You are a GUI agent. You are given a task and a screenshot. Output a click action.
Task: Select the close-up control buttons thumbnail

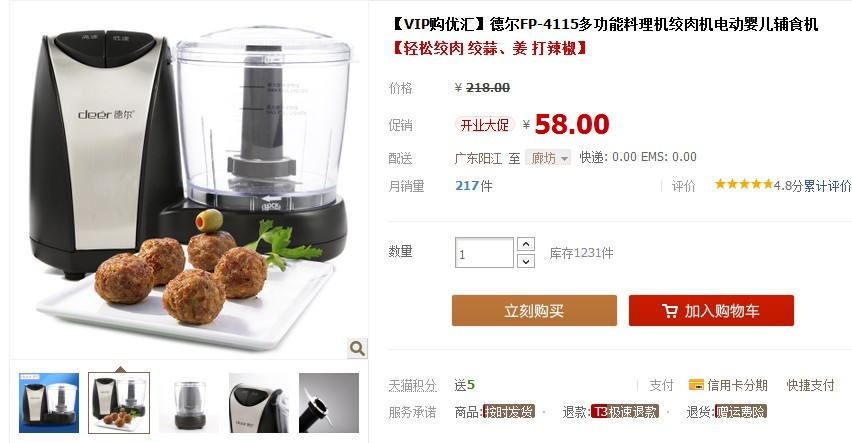(259, 403)
